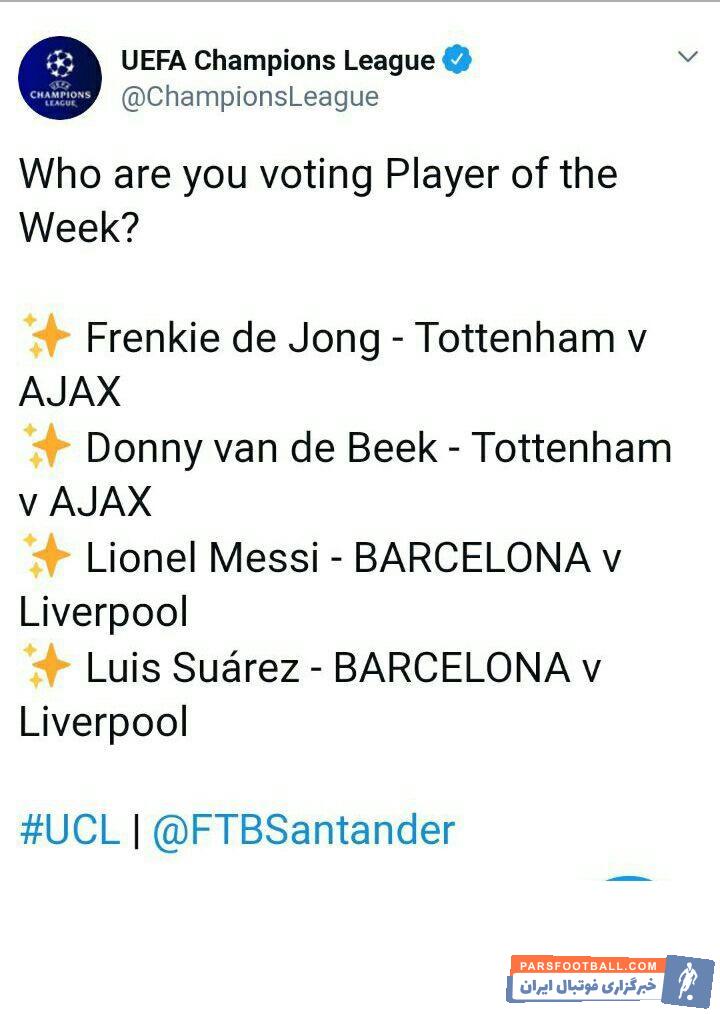Select the Lionel Messi name text

tap(202, 558)
